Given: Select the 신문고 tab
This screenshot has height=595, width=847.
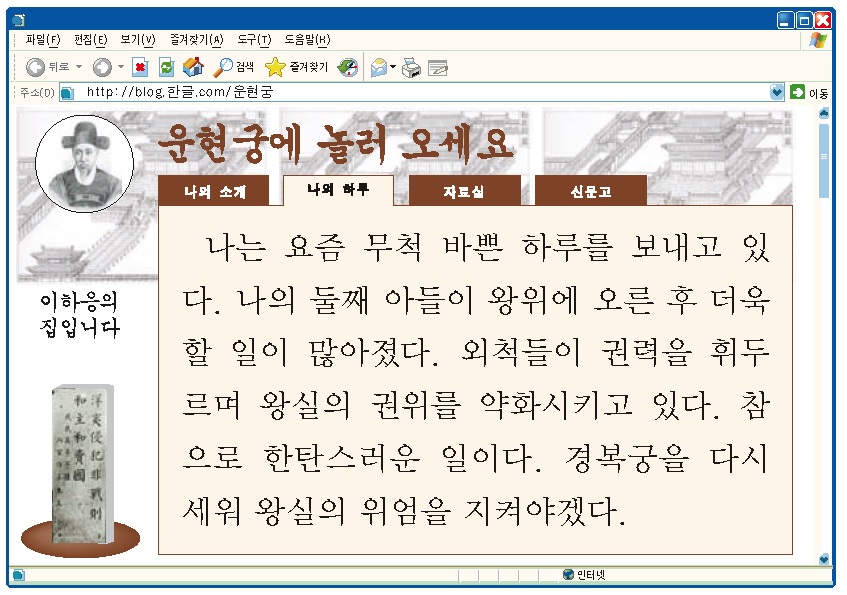Looking at the screenshot, I should (x=590, y=191).
